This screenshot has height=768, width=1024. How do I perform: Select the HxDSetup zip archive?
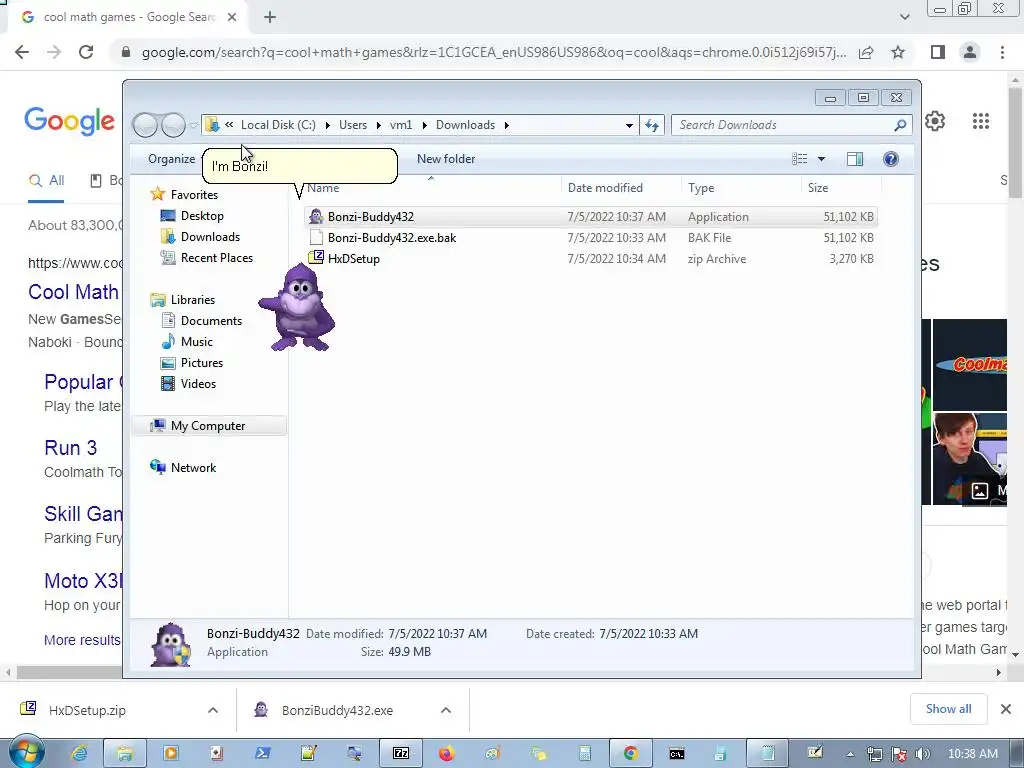coord(590,259)
